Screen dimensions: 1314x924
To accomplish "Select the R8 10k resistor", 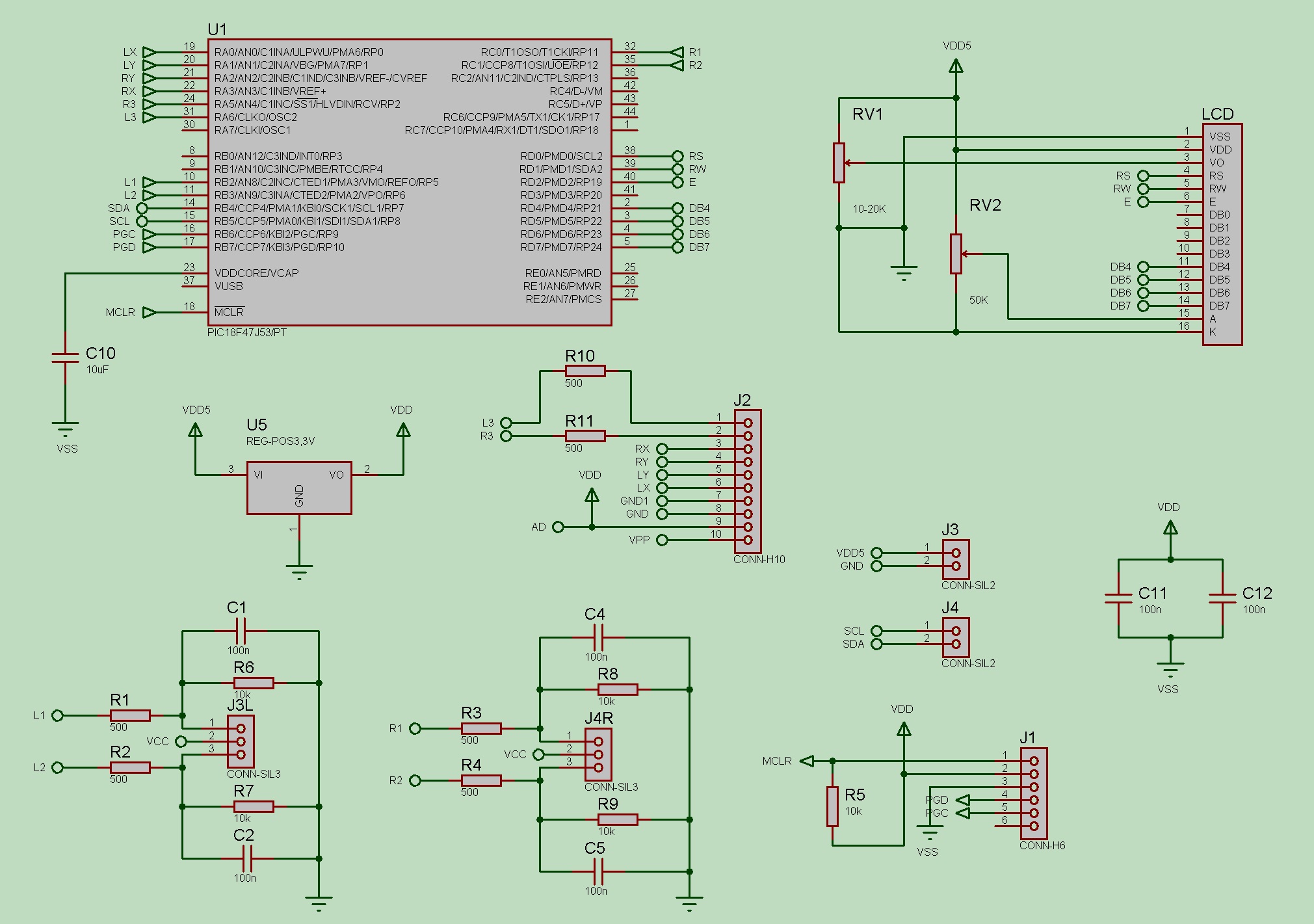I will [x=618, y=689].
